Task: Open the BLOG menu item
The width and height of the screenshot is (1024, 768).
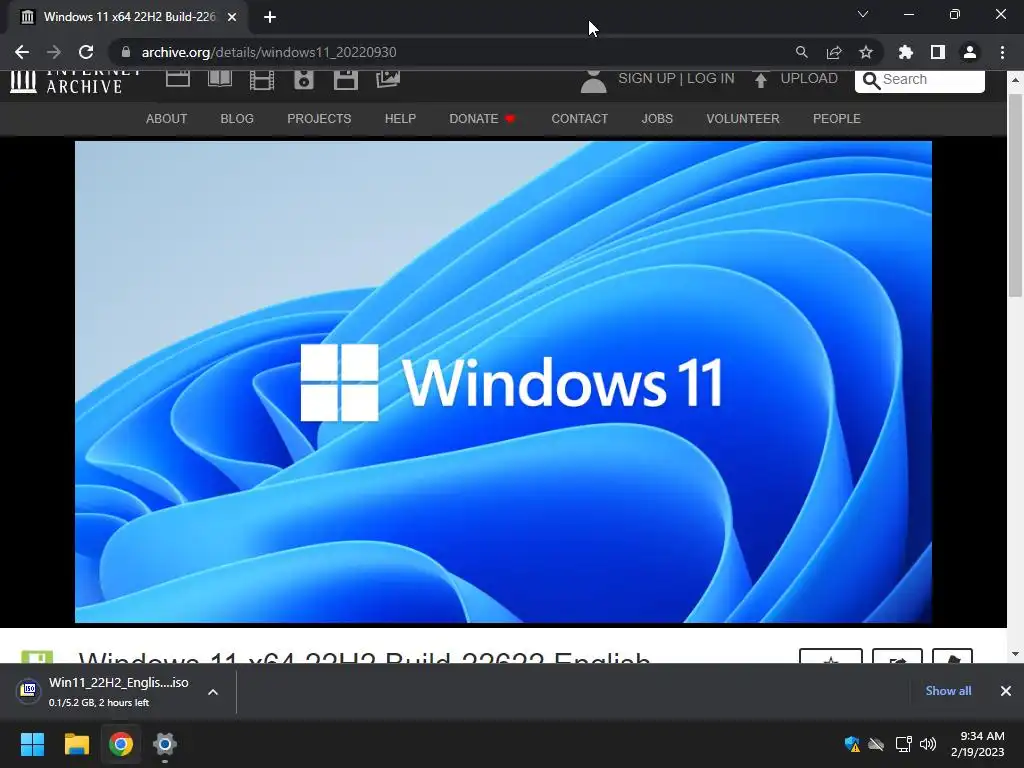Action: click(237, 119)
